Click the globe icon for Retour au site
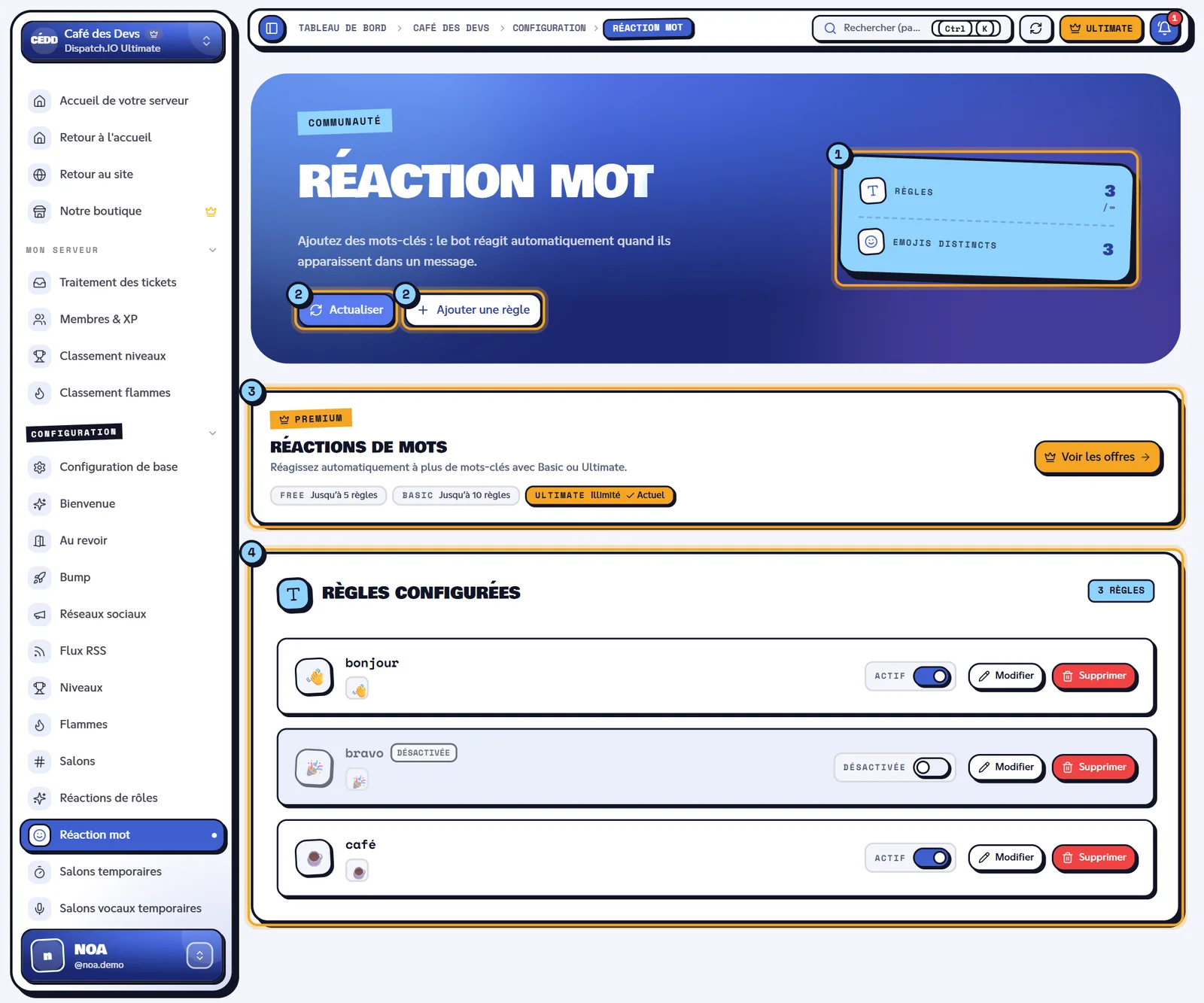 click(40, 175)
